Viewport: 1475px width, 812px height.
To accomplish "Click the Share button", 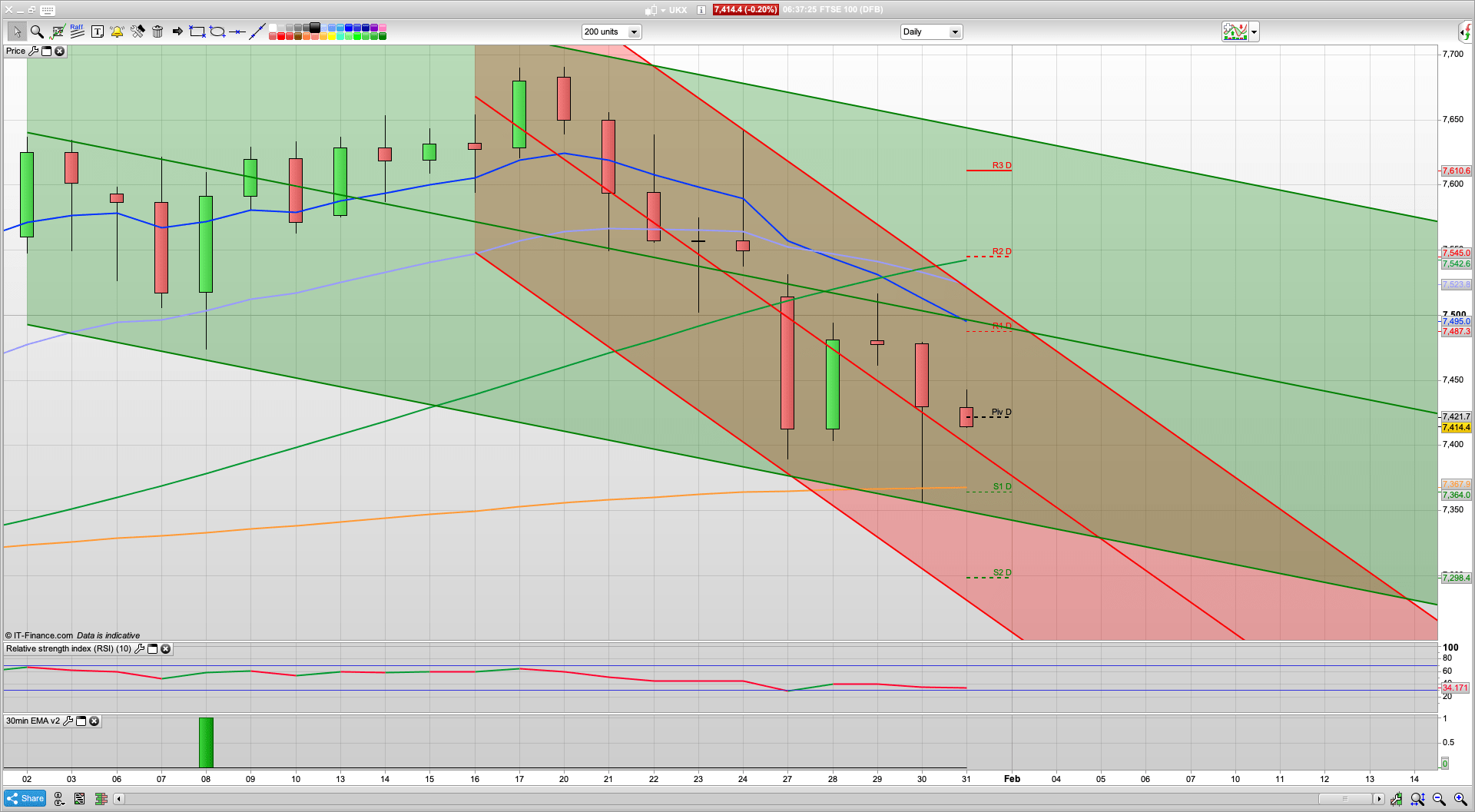I will point(25,799).
